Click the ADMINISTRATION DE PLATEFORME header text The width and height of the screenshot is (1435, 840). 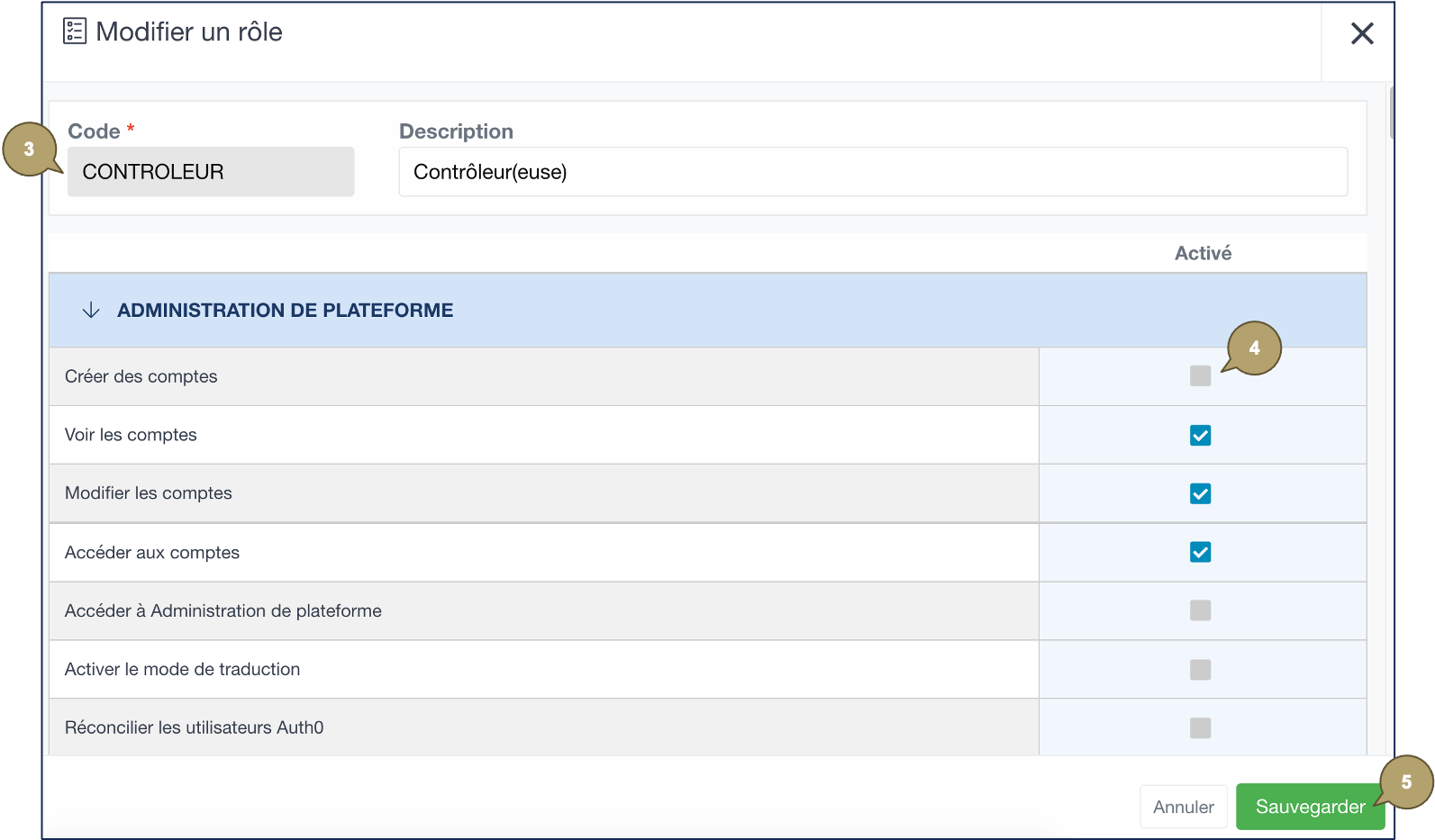pyautogui.click(x=285, y=311)
